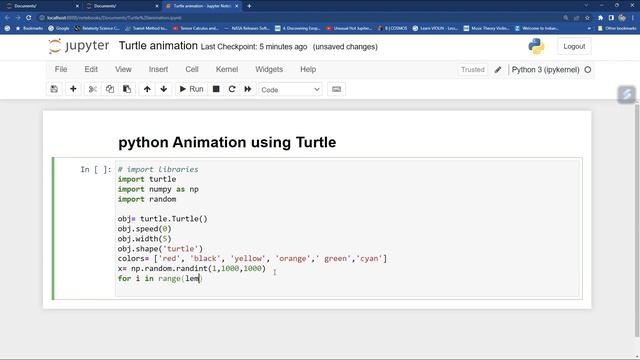This screenshot has width=640, height=360.
Task: Go forward in browser history
Action: (18, 18)
